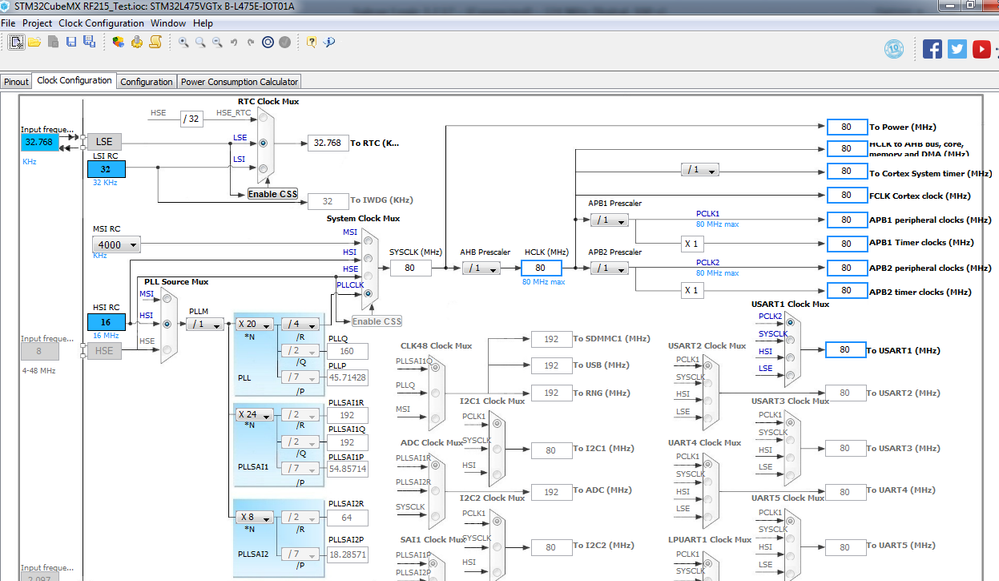Select MSI in PLL Source Mux
The height and width of the screenshot is (581, 999).
(167, 298)
